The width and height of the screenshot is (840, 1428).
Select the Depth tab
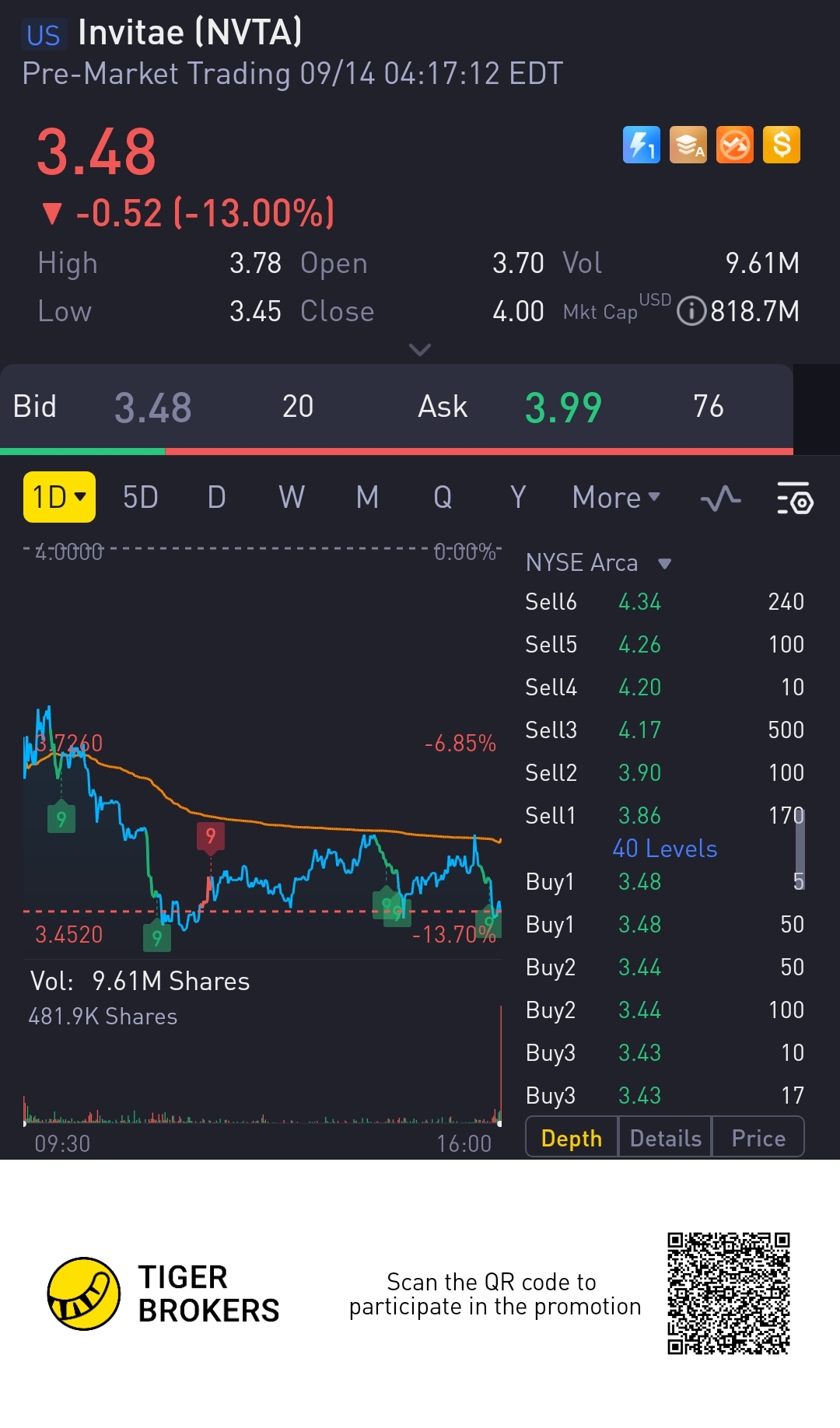click(572, 1138)
